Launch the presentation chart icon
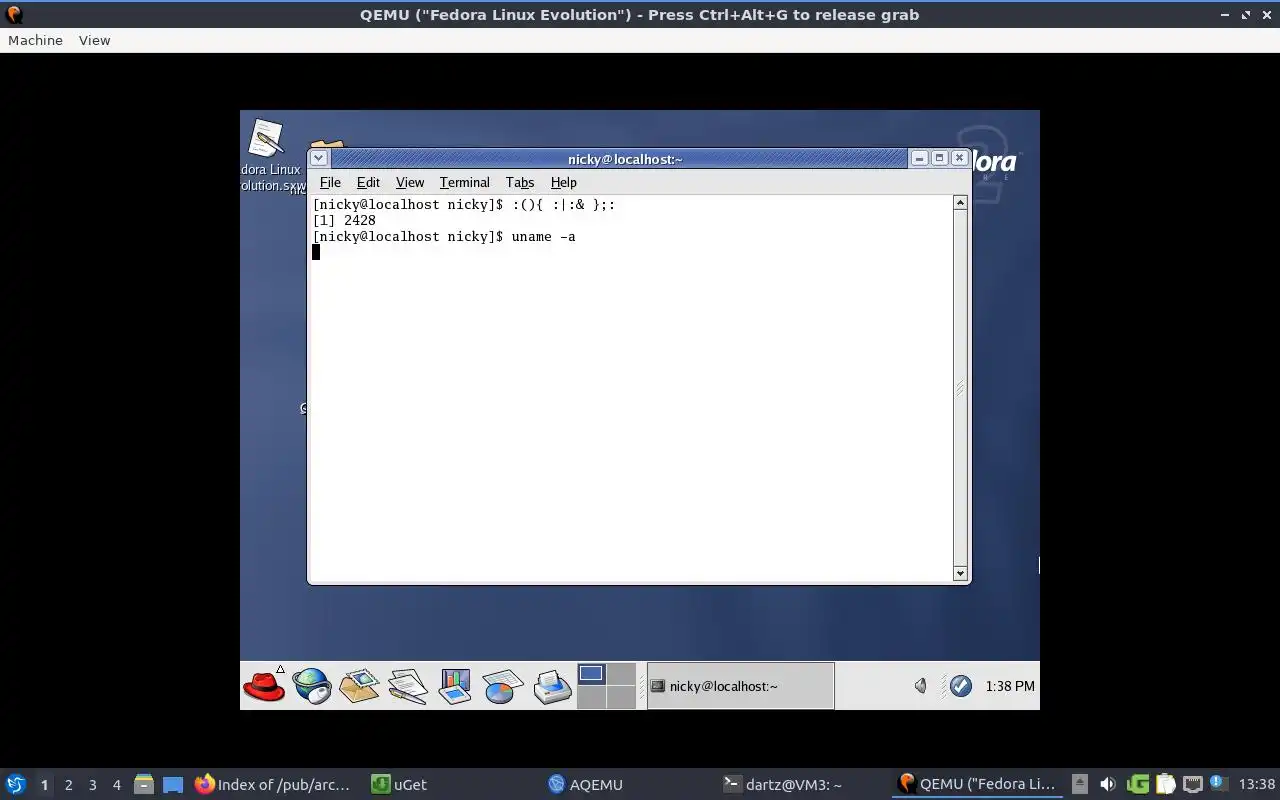 click(455, 686)
